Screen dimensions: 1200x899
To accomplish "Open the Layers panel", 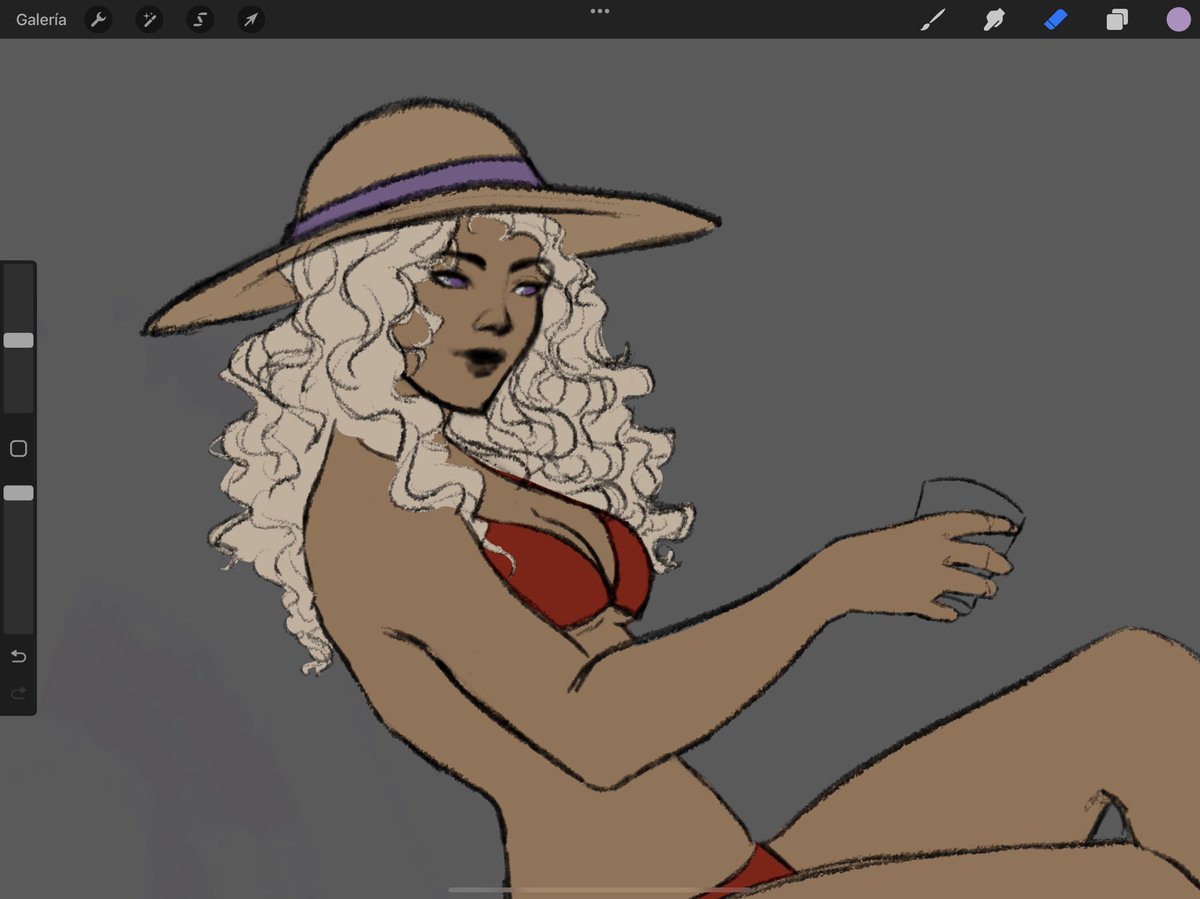I will pos(1117,19).
